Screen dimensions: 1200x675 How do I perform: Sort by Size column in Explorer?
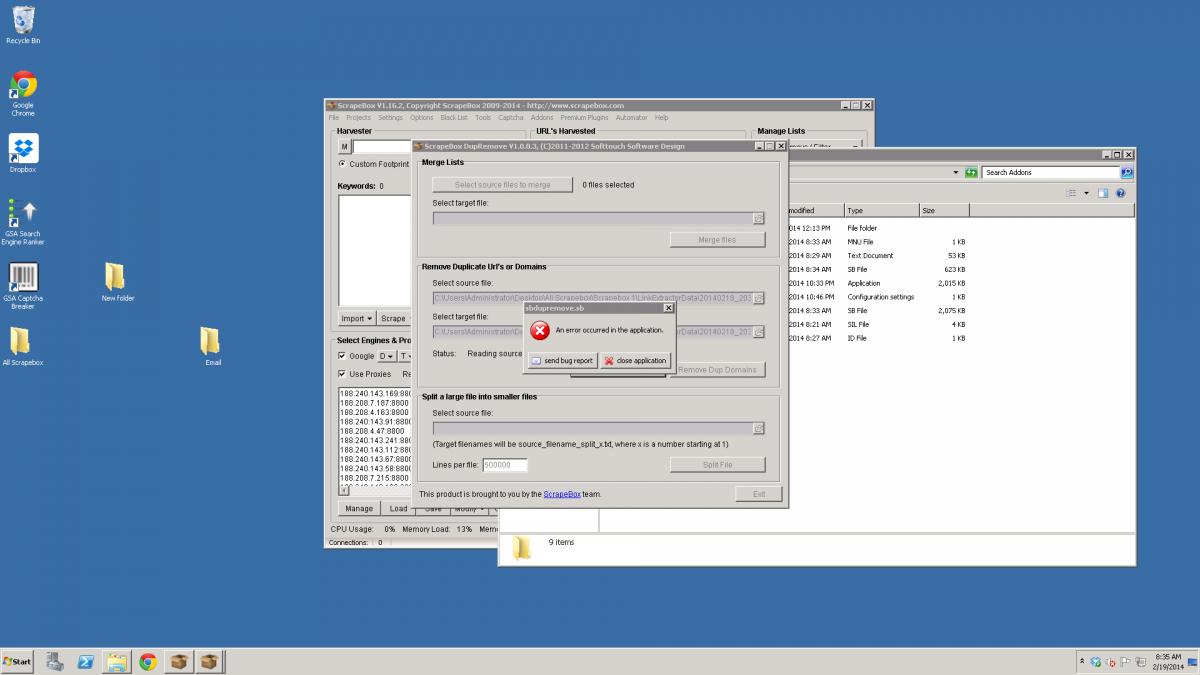coord(943,211)
